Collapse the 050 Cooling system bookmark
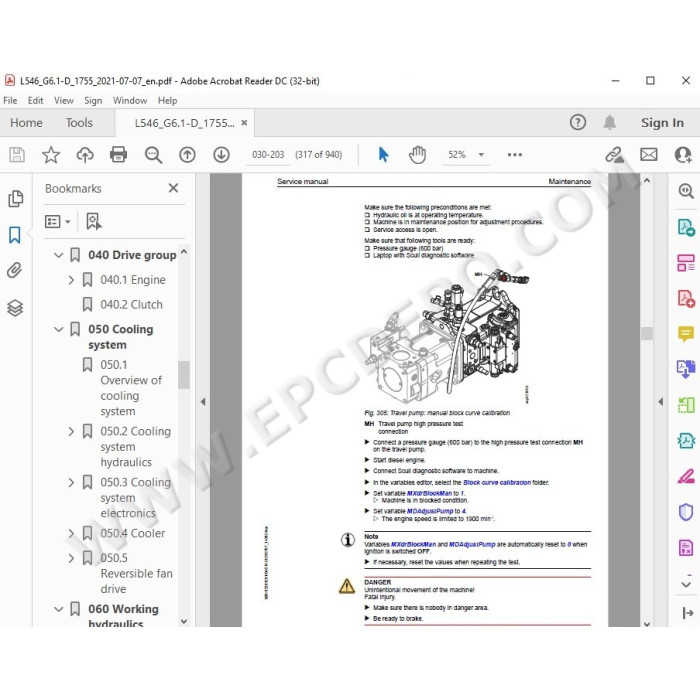This screenshot has height=700, width=700. click(x=58, y=329)
